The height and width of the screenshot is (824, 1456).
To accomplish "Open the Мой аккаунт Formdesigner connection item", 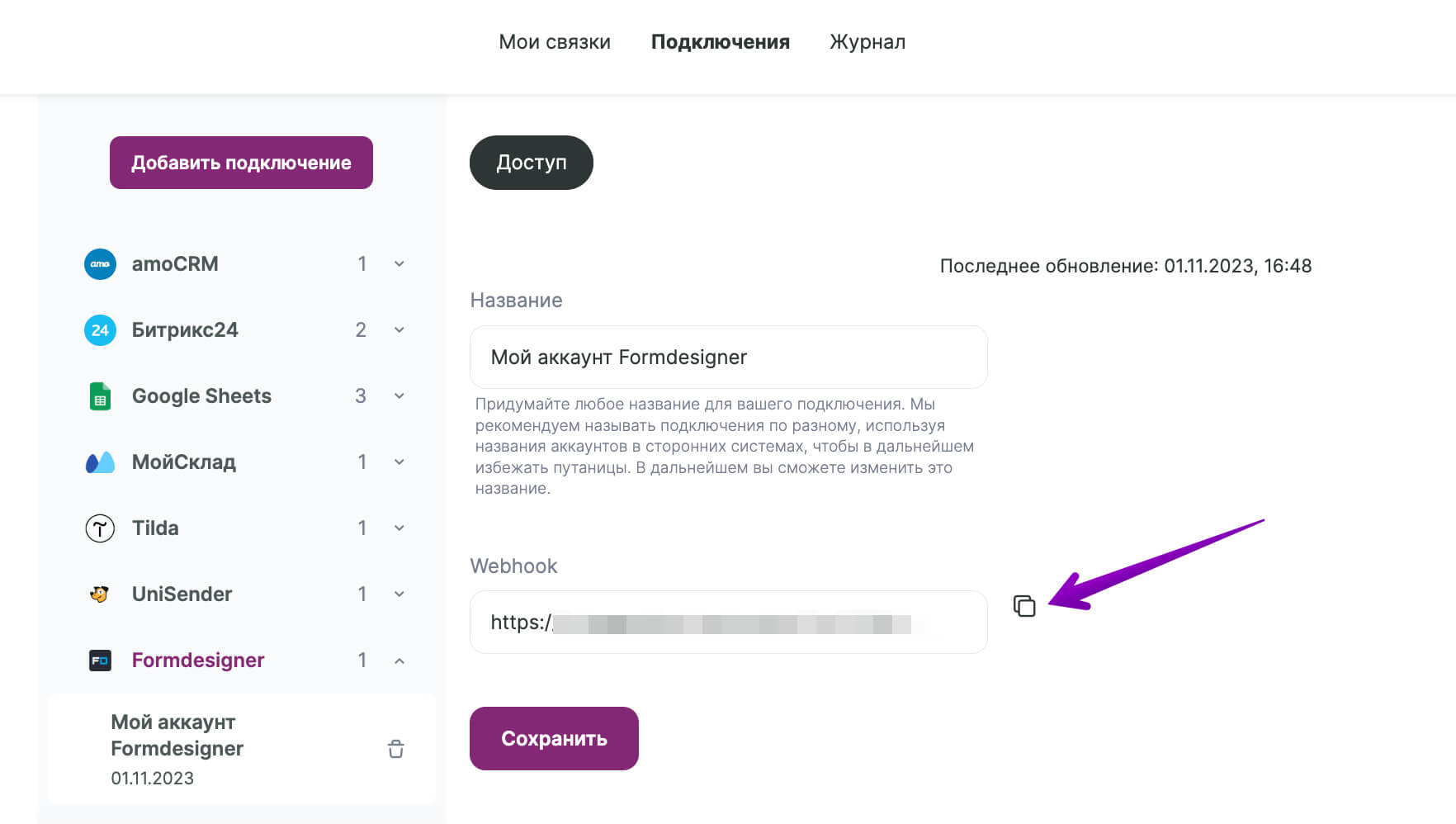I will click(x=241, y=749).
